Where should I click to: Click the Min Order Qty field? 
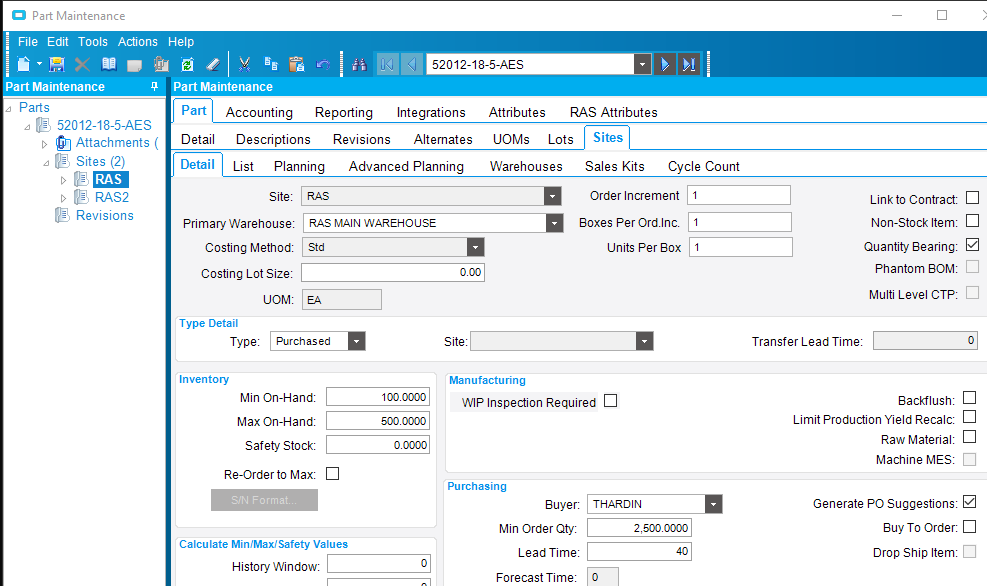pyautogui.click(x=639, y=528)
